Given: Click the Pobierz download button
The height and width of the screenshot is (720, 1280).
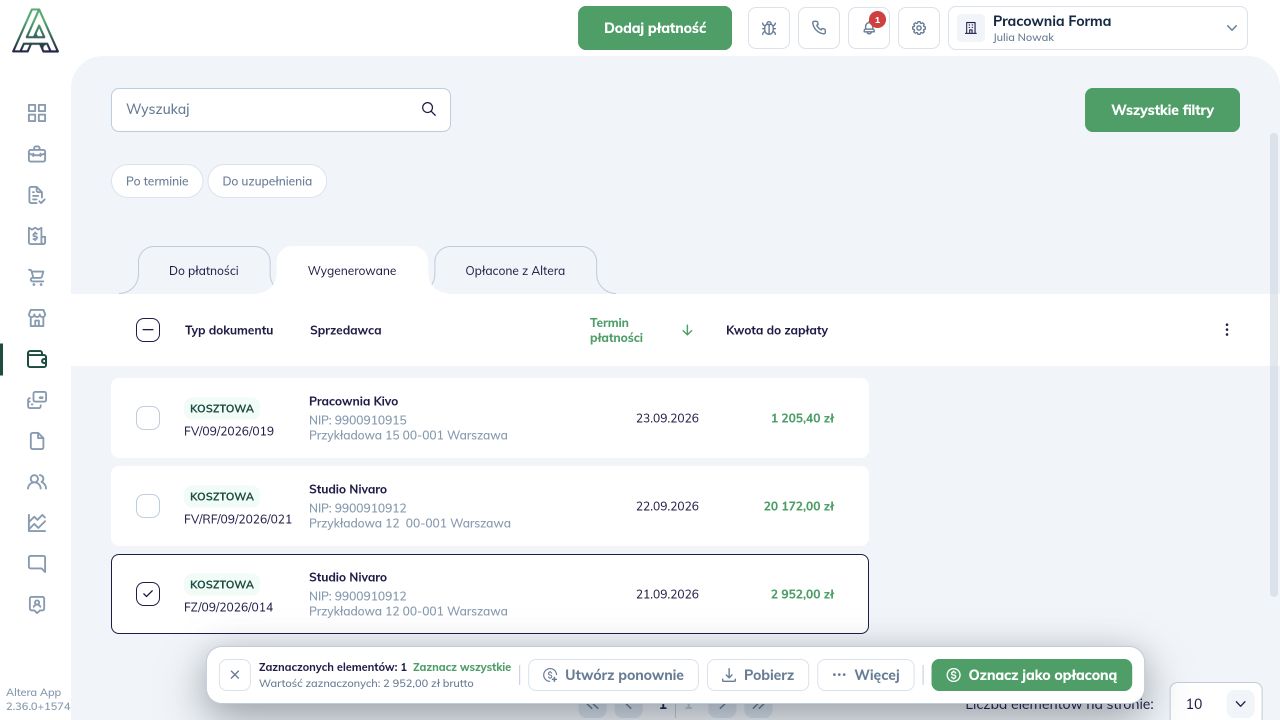Looking at the screenshot, I should (758, 675).
